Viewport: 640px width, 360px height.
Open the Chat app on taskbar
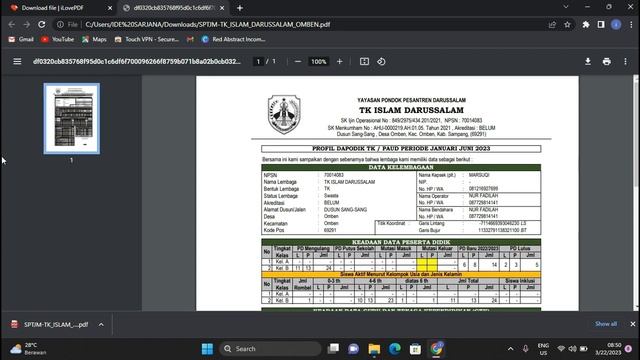point(353,349)
